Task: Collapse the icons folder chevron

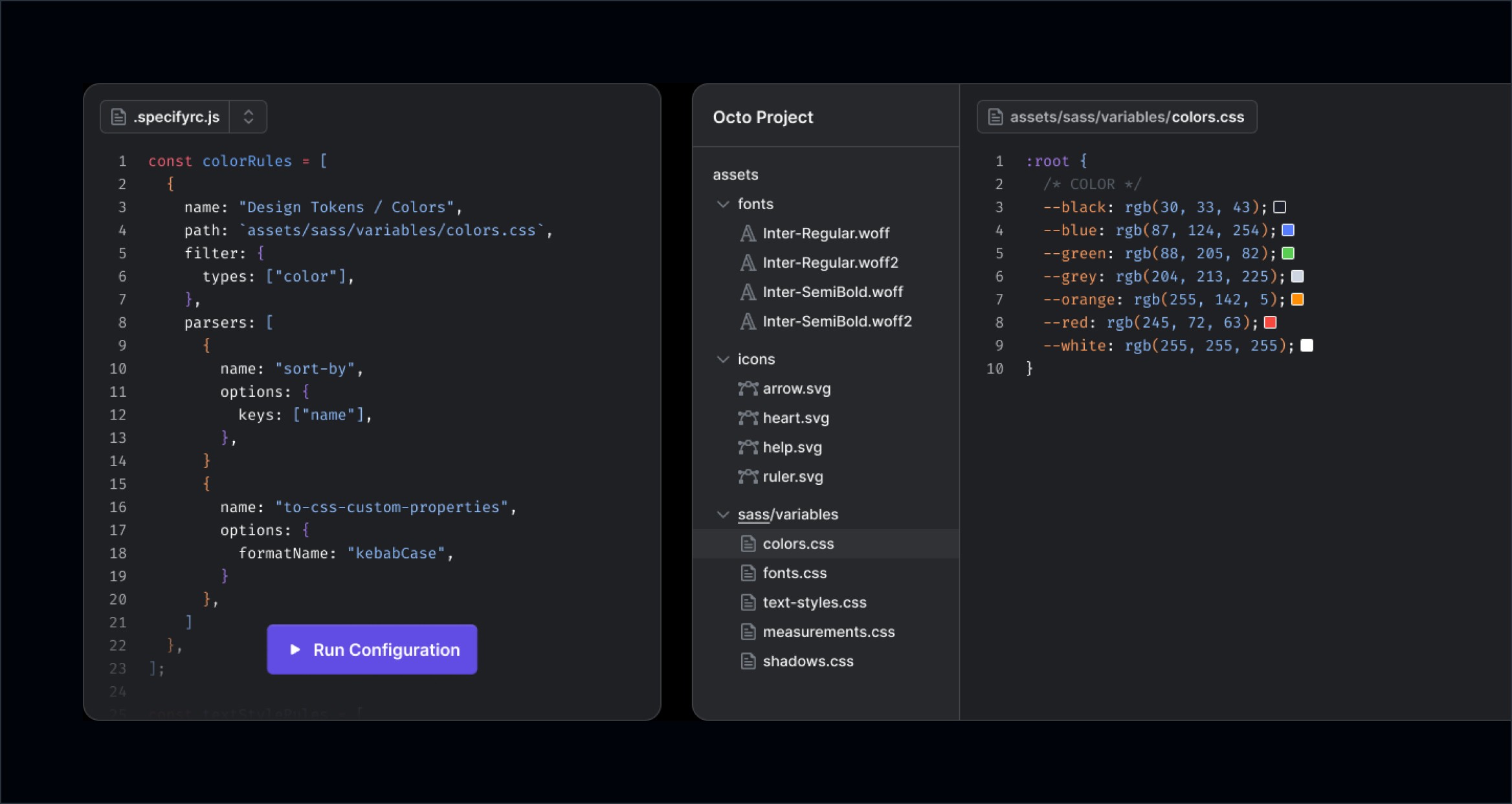Action: [x=723, y=359]
